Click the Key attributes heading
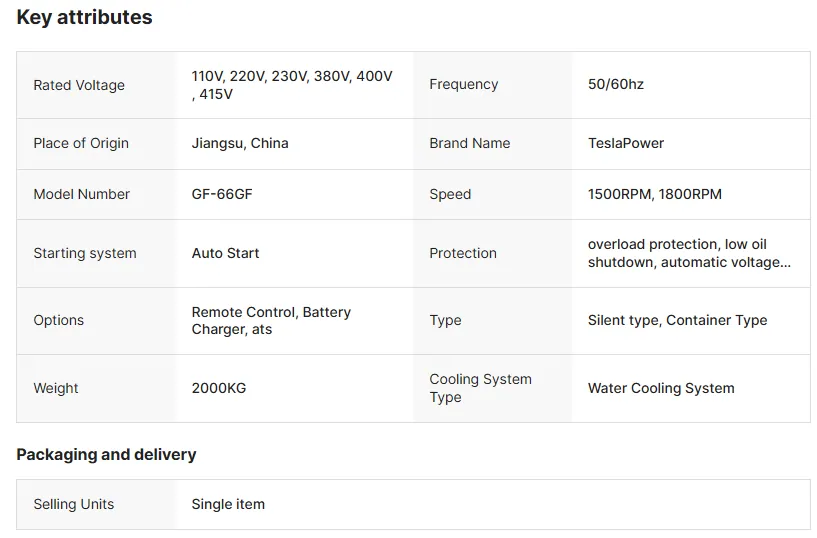Image resolution: width=817 pixels, height=538 pixels. click(x=84, y=17)
